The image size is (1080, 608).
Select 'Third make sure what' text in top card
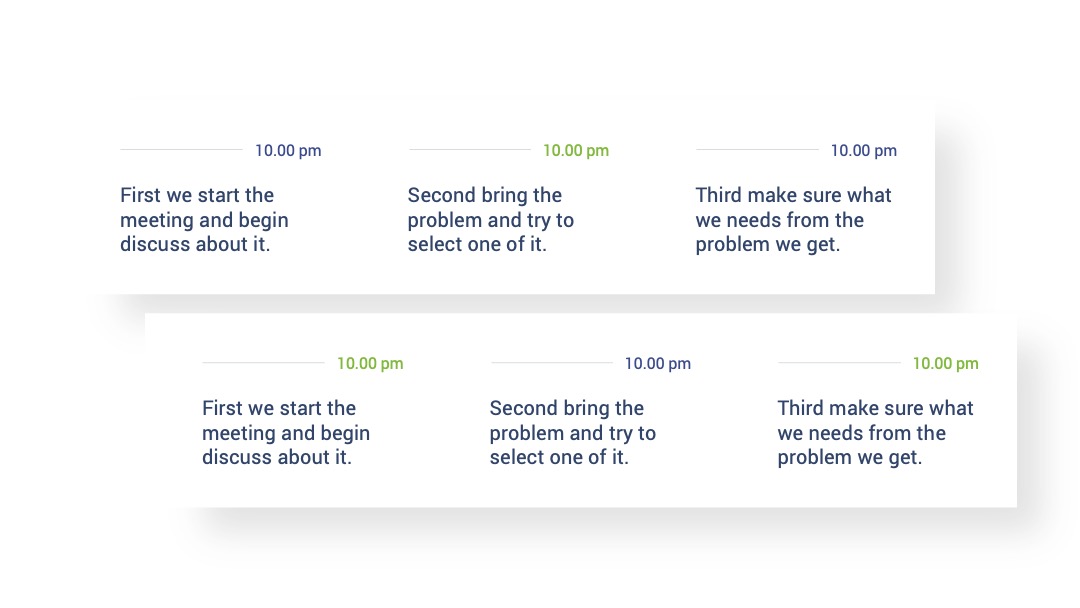(793, 195)
